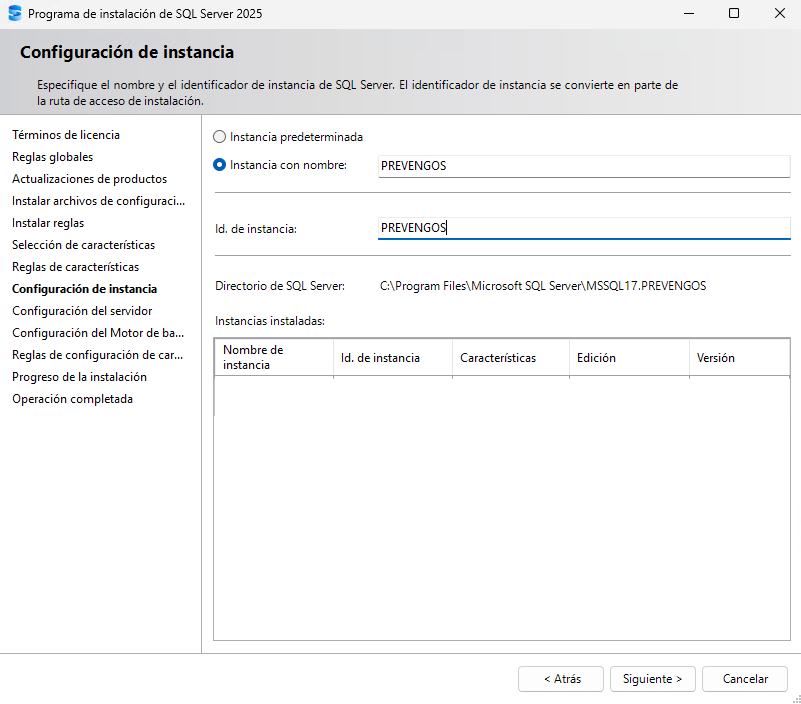The height and width of the screenshot is (704, 801).
Task: Open the Operación completada step
Action: click(x=73, y=398)
